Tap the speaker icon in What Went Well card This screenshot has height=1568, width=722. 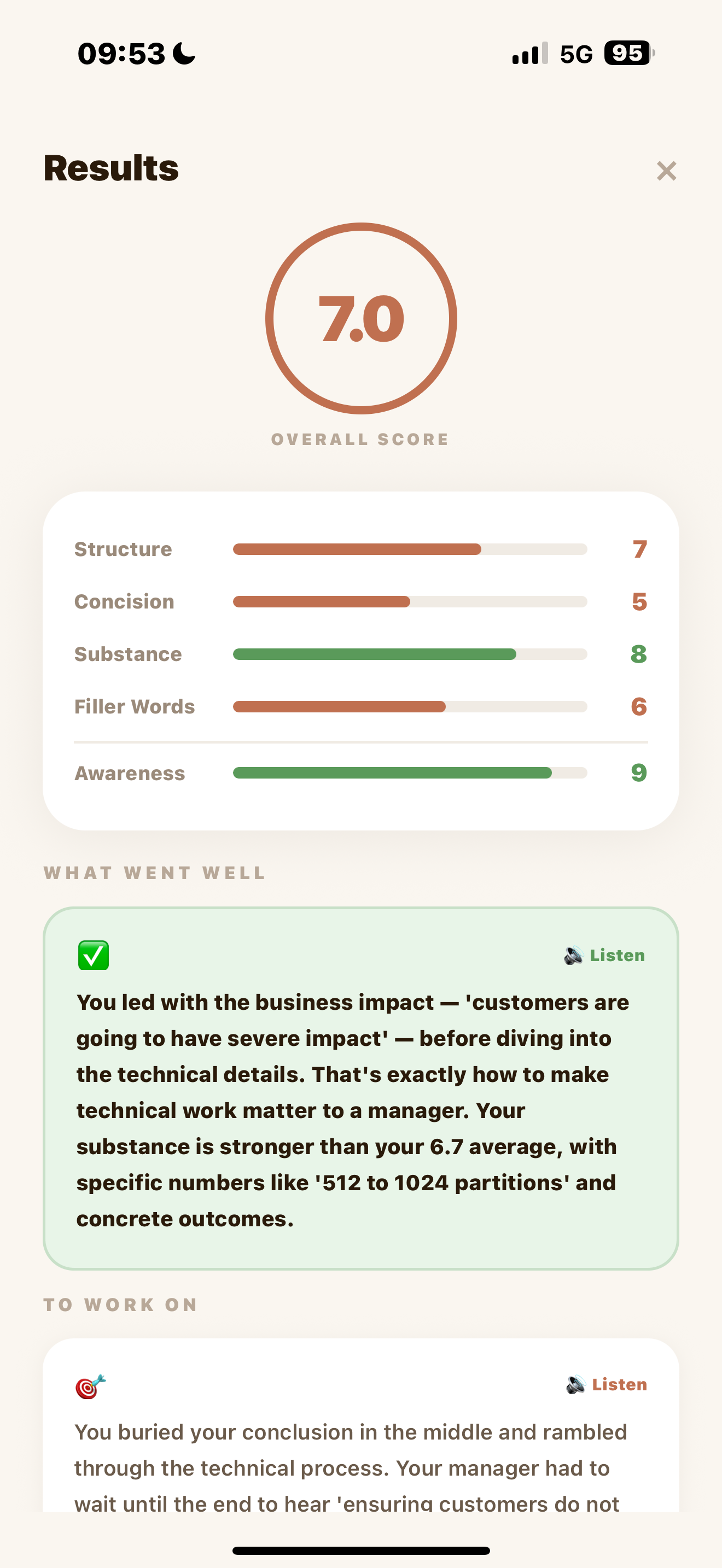point(573,956)
